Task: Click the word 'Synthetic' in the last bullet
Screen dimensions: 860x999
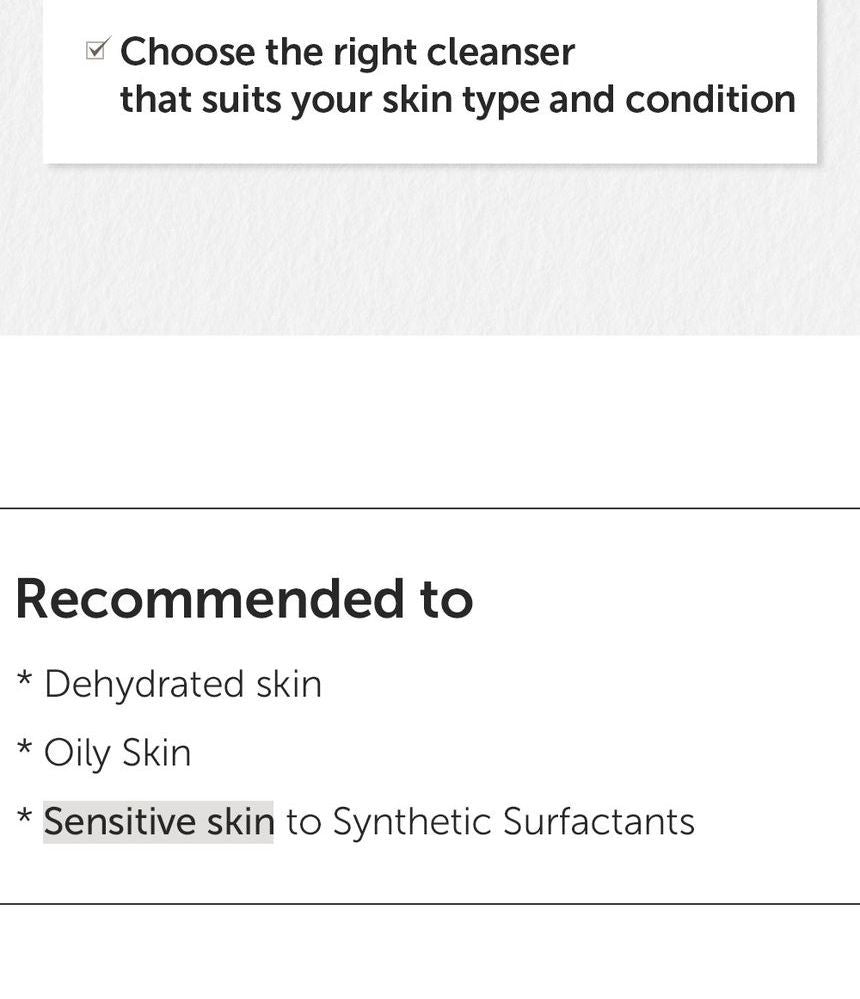Action: [x=411, y=821]
